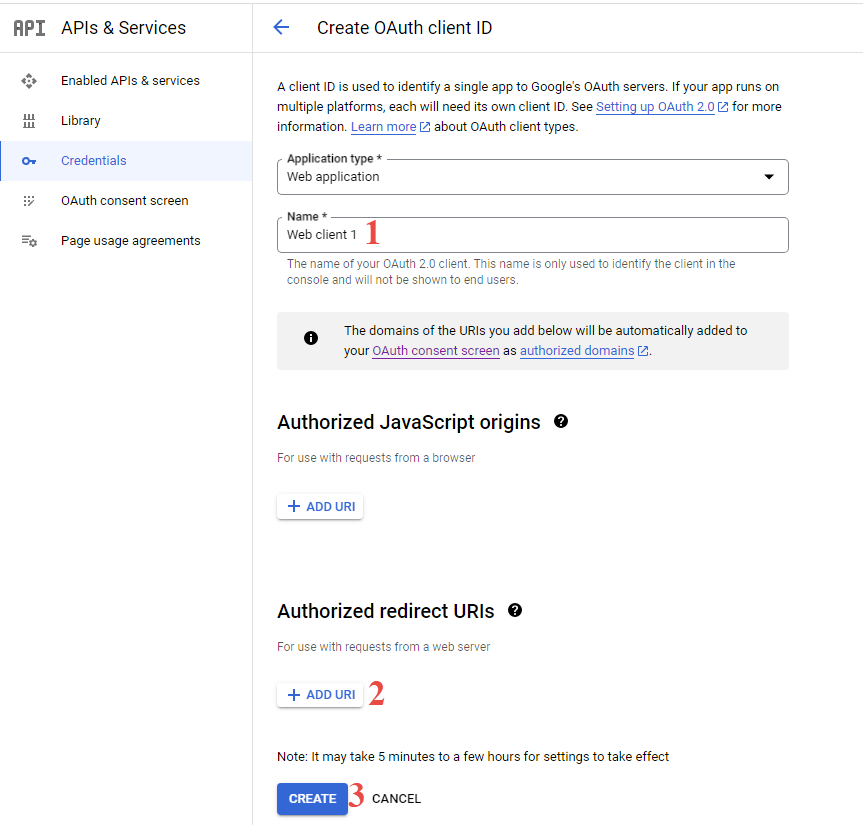
Task: Click external-link icon beside Setting up OAuth 2.0
Action: tap(723, 107)
